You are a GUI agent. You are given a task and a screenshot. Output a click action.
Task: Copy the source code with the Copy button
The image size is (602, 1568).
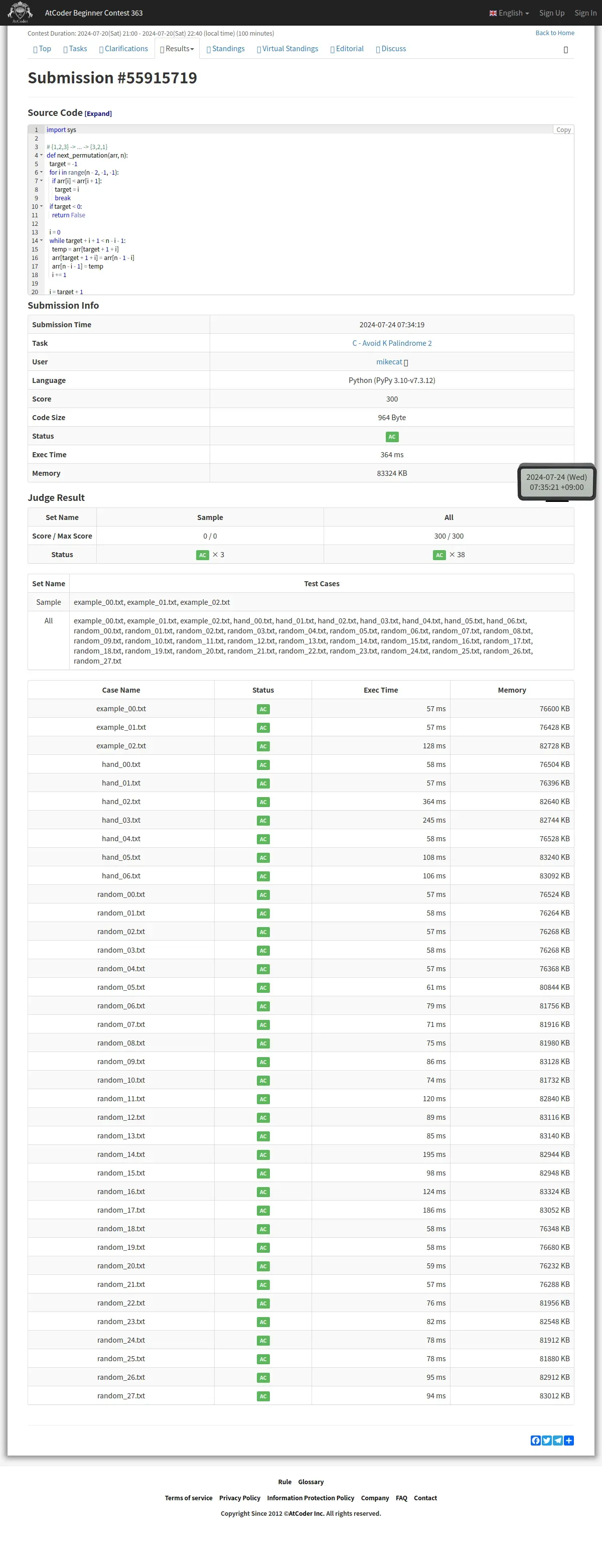coord(563,129)
